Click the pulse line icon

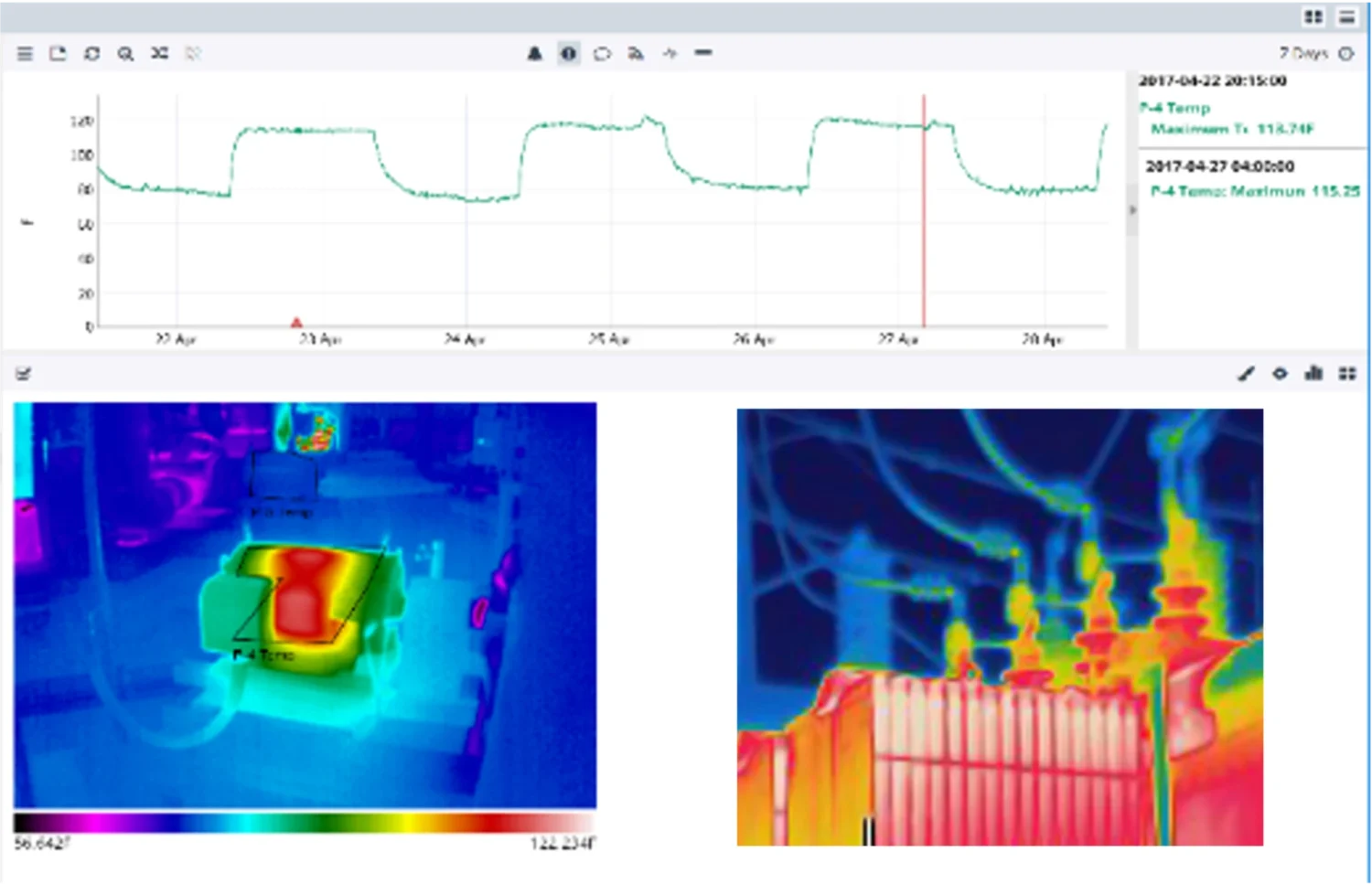pyautogui.click(x=670, y=54)
